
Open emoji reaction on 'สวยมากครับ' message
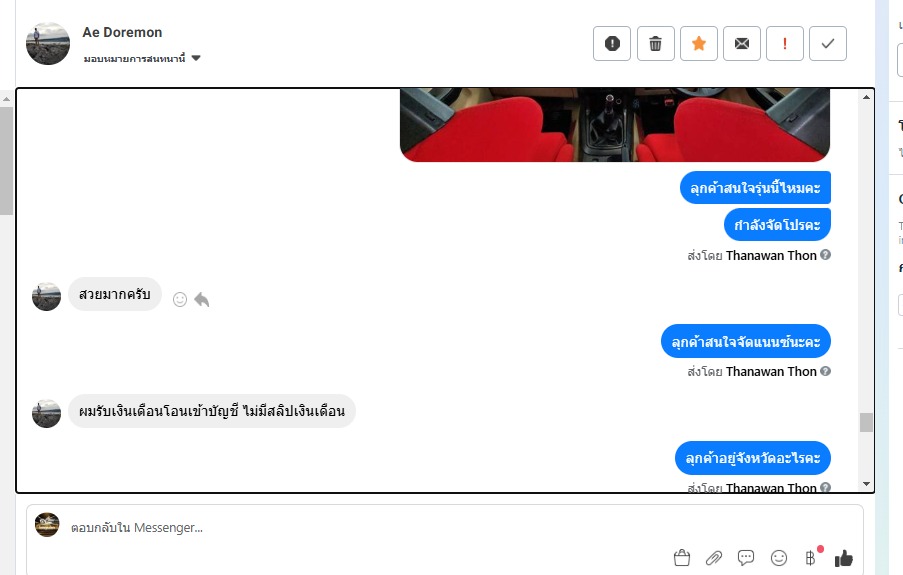point(180,300)
